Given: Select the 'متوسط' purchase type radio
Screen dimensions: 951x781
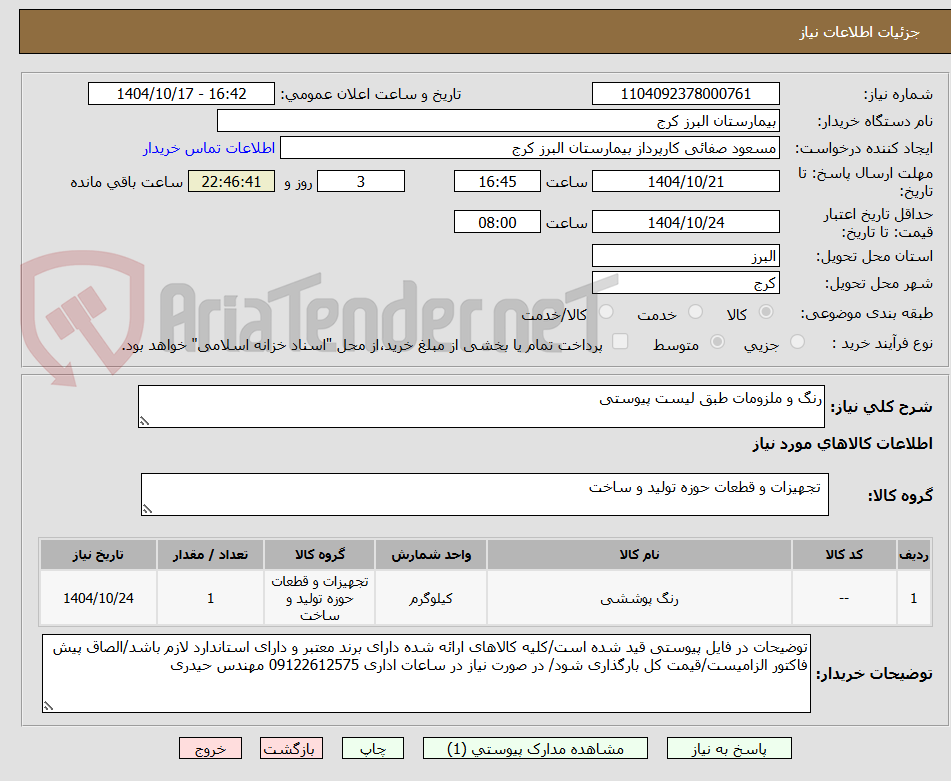Looking at the screenshot, I should pyautogui.click(x=717, y=341).
